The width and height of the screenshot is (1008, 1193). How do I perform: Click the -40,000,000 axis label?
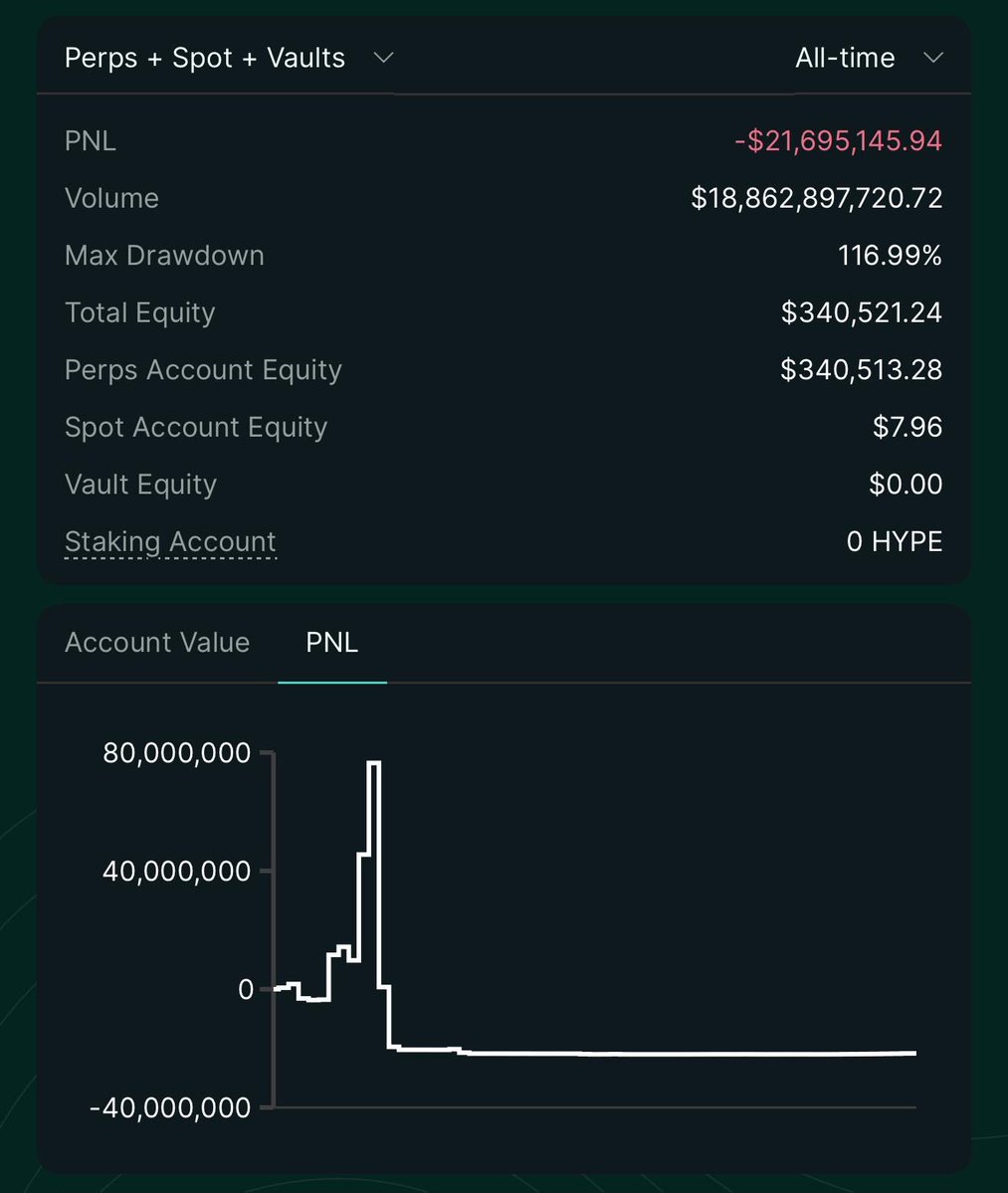169,1107
